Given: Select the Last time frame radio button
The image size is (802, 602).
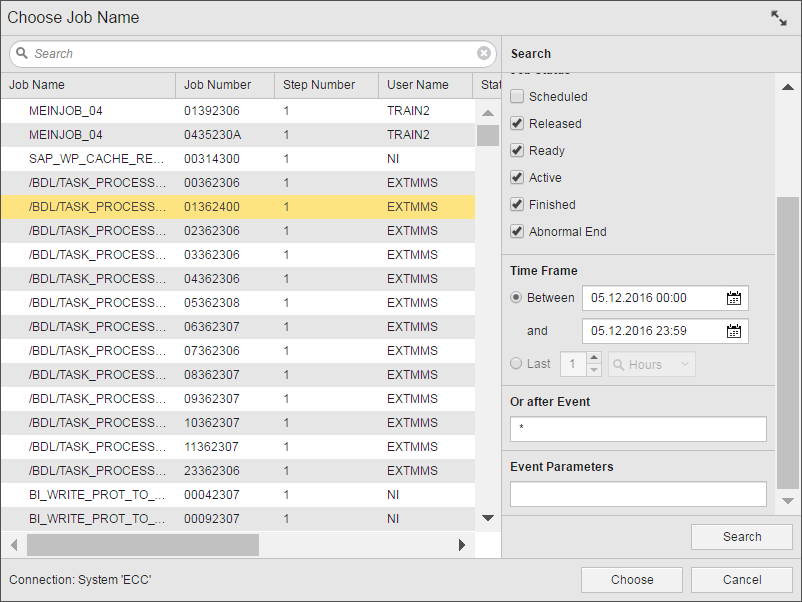Looking at the screenshot, I should click(517, 364).
